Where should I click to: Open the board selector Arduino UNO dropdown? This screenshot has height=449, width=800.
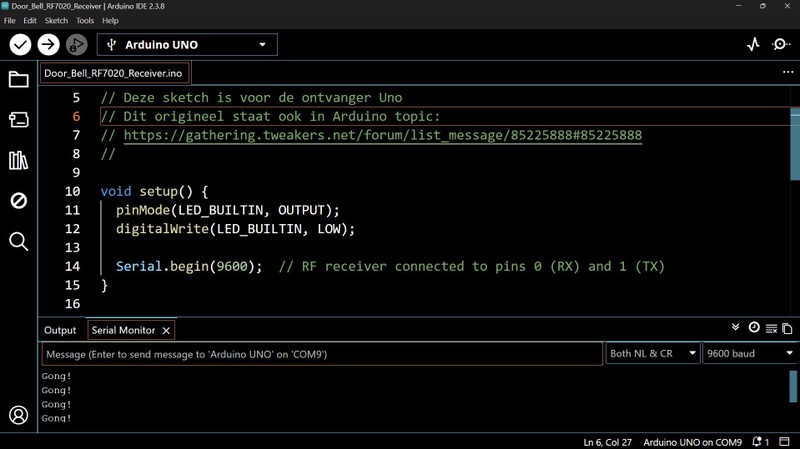(x=187, y=45)
